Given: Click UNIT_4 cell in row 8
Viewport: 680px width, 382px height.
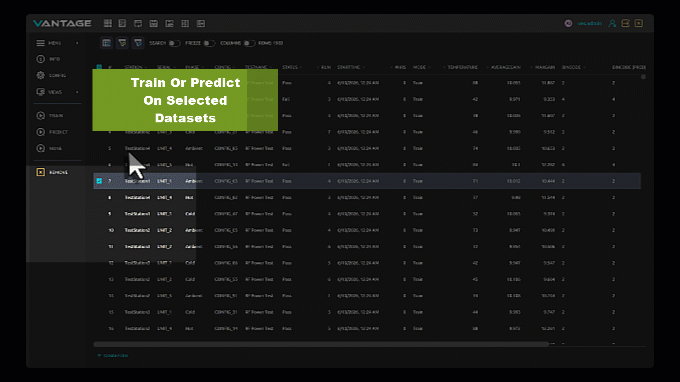Looking at the screenshot, I should pyautogui.click(x=164, y=197).
